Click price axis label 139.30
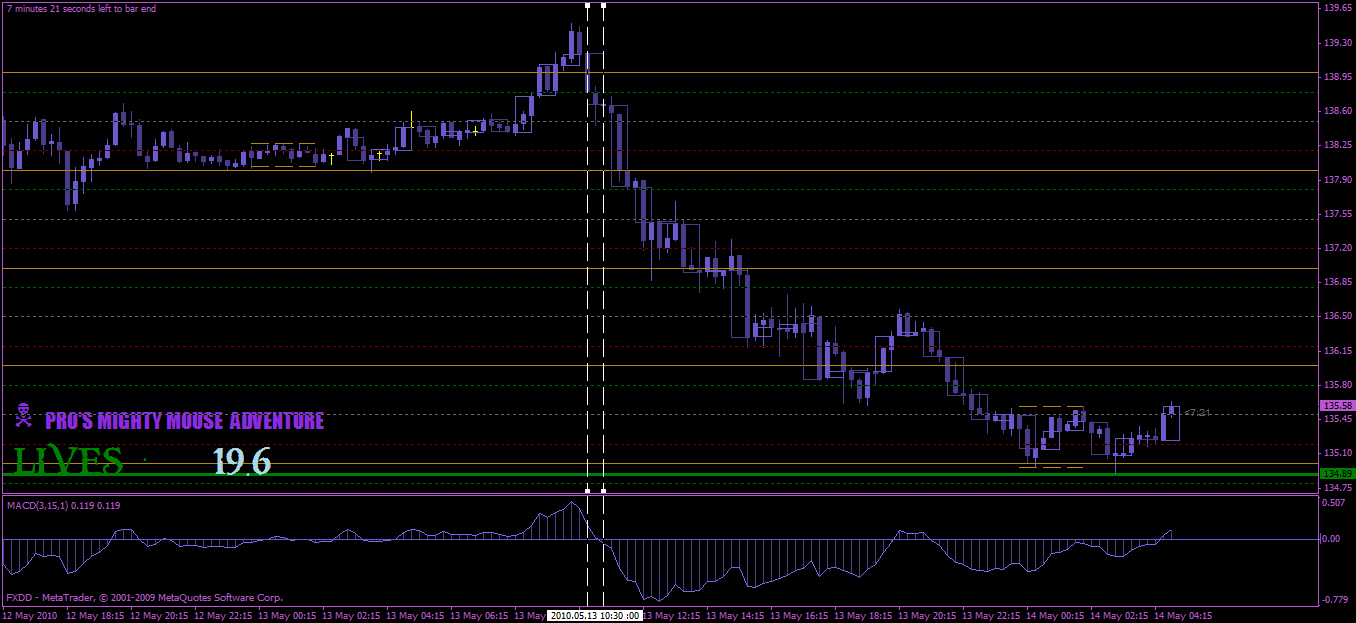The width and height of the screenshot is (1356, 623). [x=1338, y=43]
